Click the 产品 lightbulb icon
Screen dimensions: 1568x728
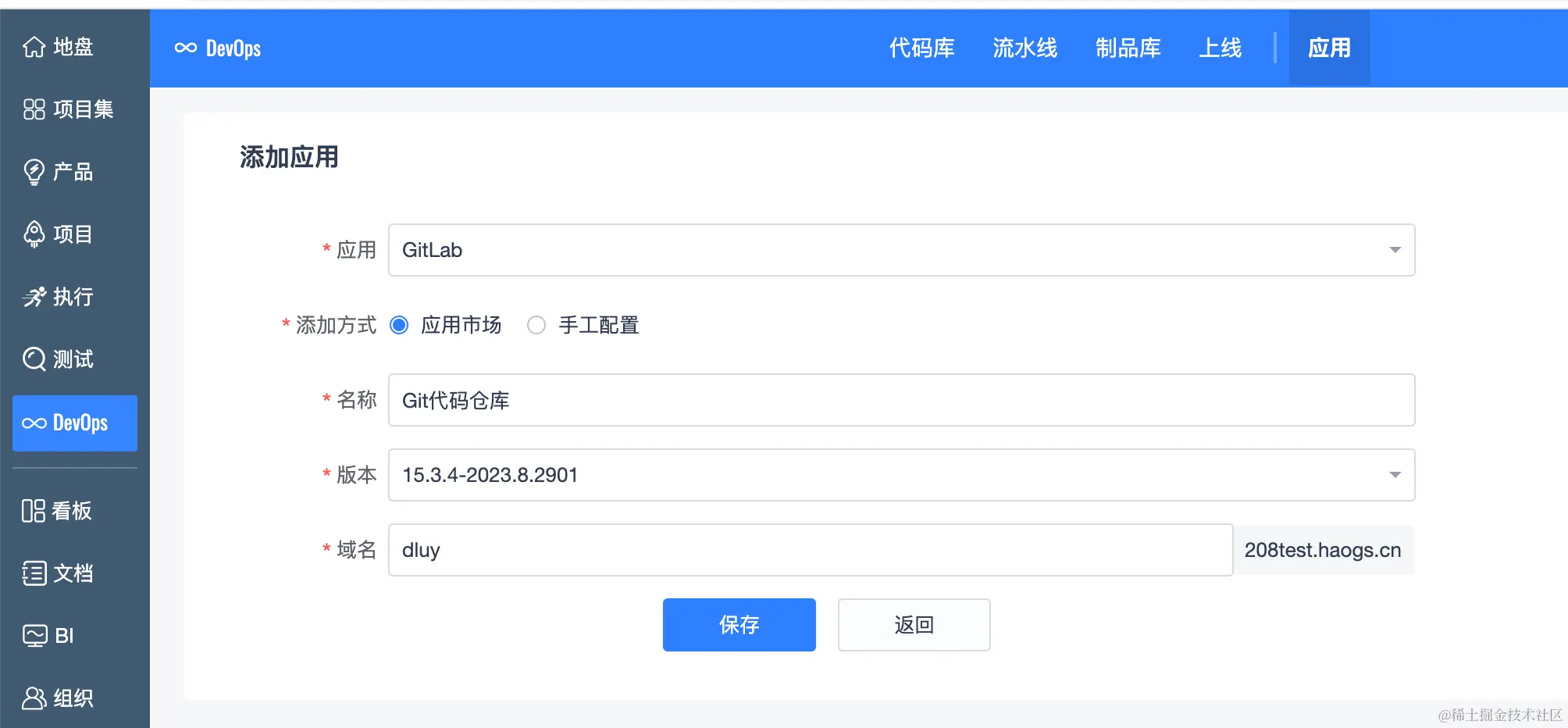point(34,172)
